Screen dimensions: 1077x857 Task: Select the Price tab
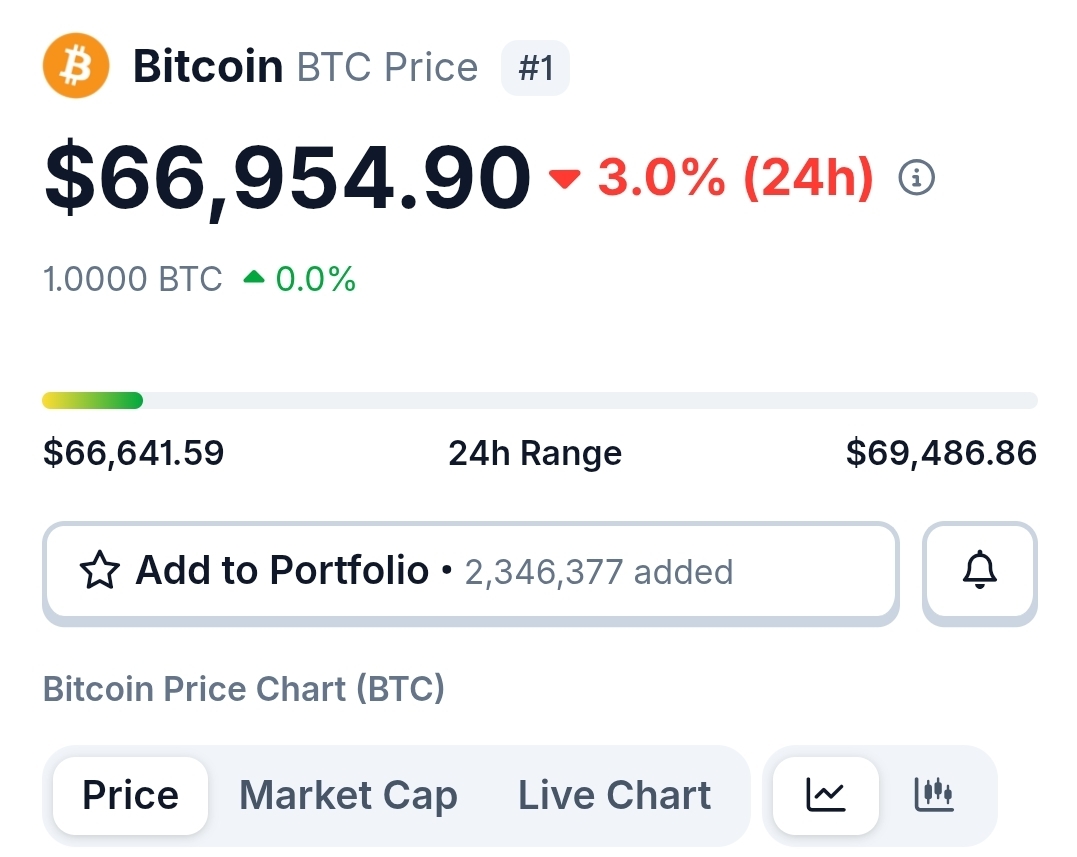point(130,795)
